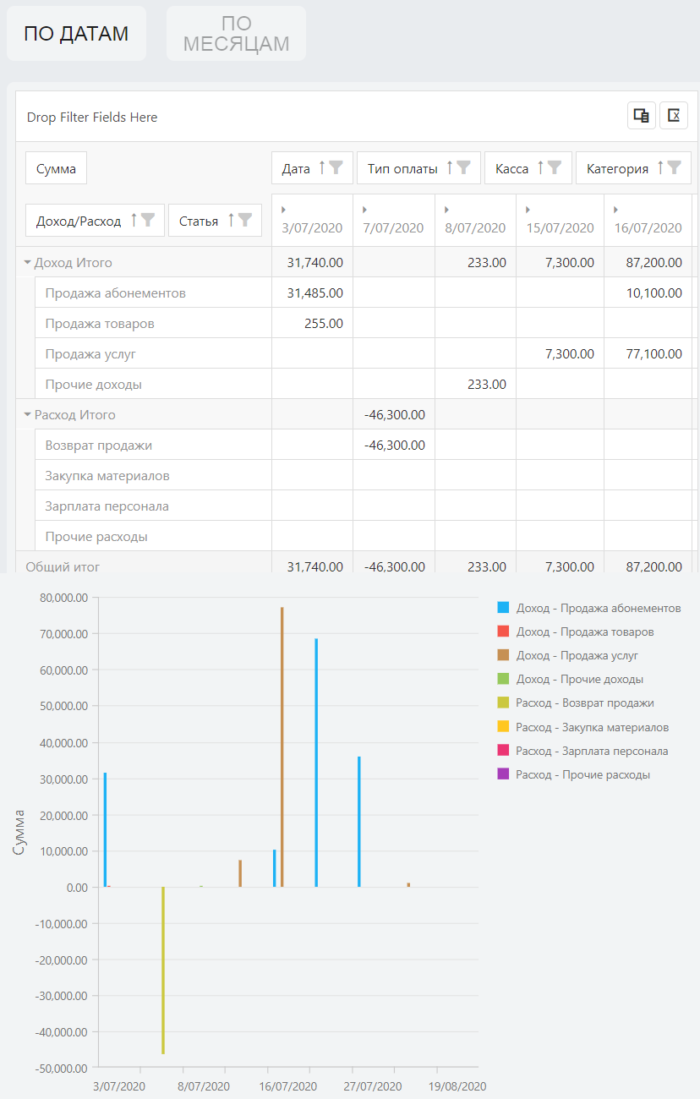Open the Тип оплаты filter funnel
700x1099 pixels.
point(463,168)
